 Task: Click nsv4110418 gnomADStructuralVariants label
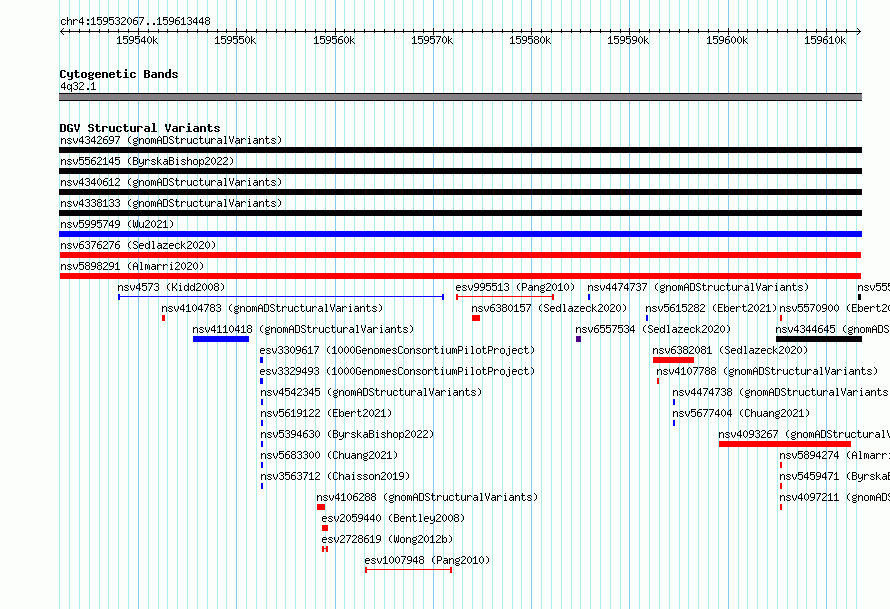303,329
